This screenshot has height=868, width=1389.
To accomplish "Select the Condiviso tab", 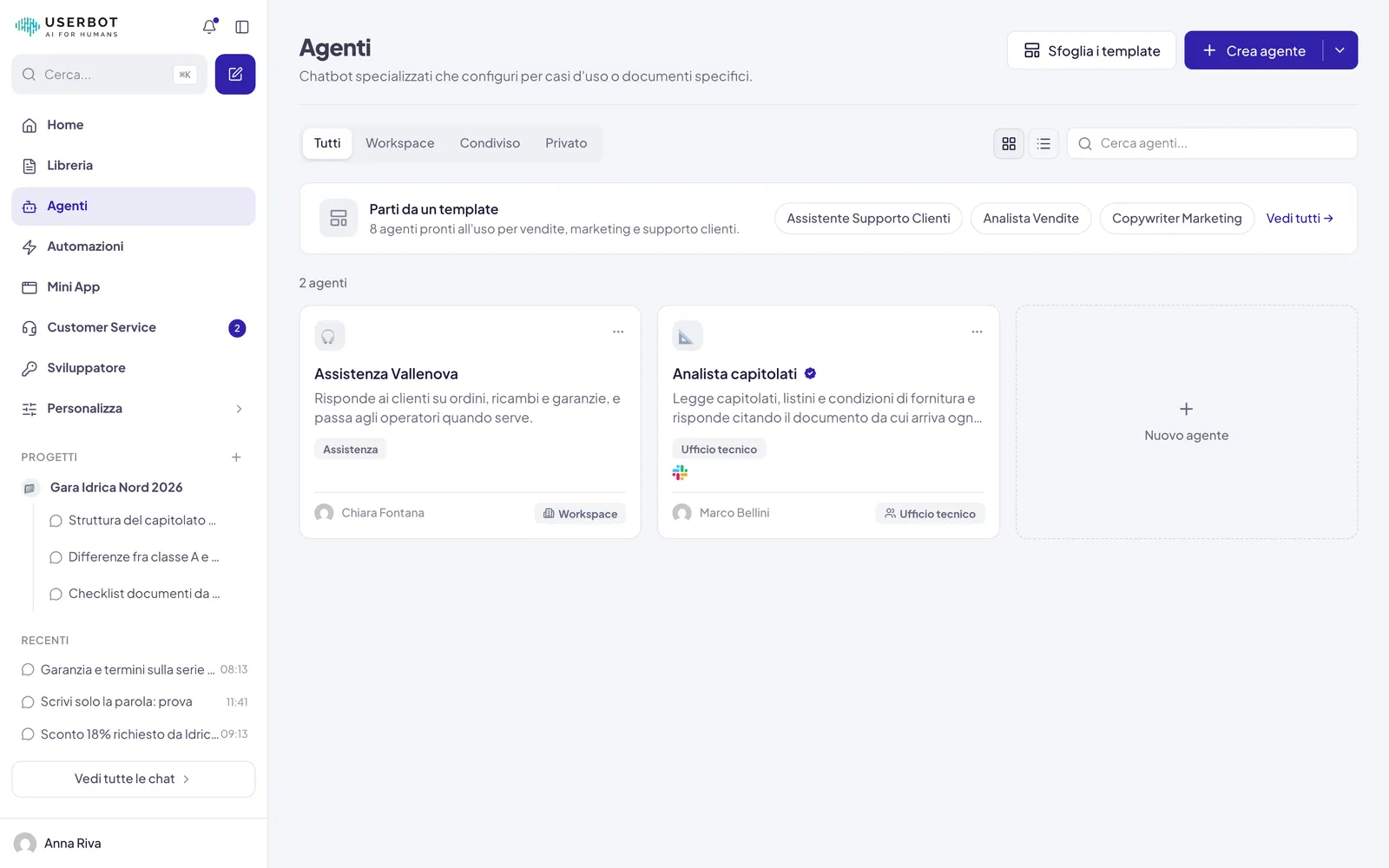I will pyautogui.click(x=490, y=143).
